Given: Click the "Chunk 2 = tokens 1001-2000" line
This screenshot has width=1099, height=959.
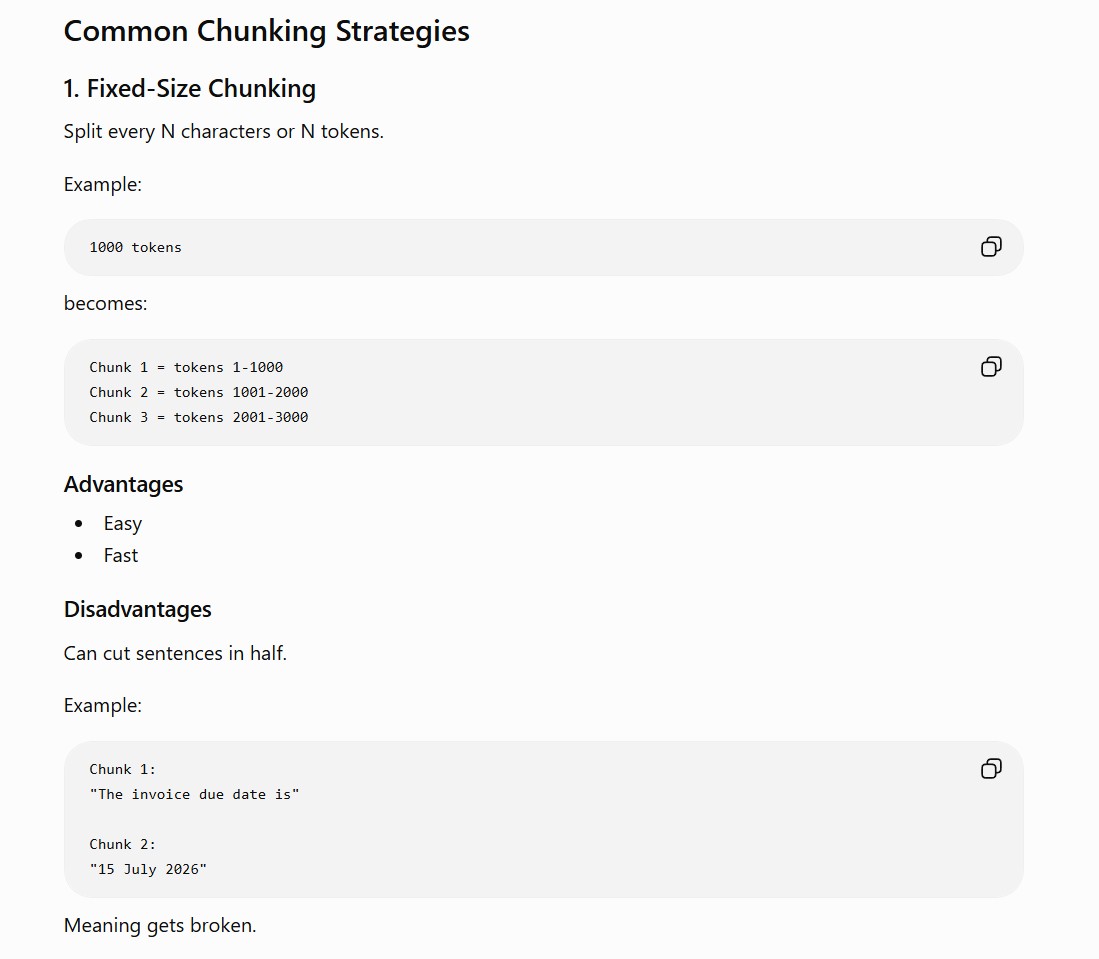Looking at the screenshot, I should coord(198,393).
